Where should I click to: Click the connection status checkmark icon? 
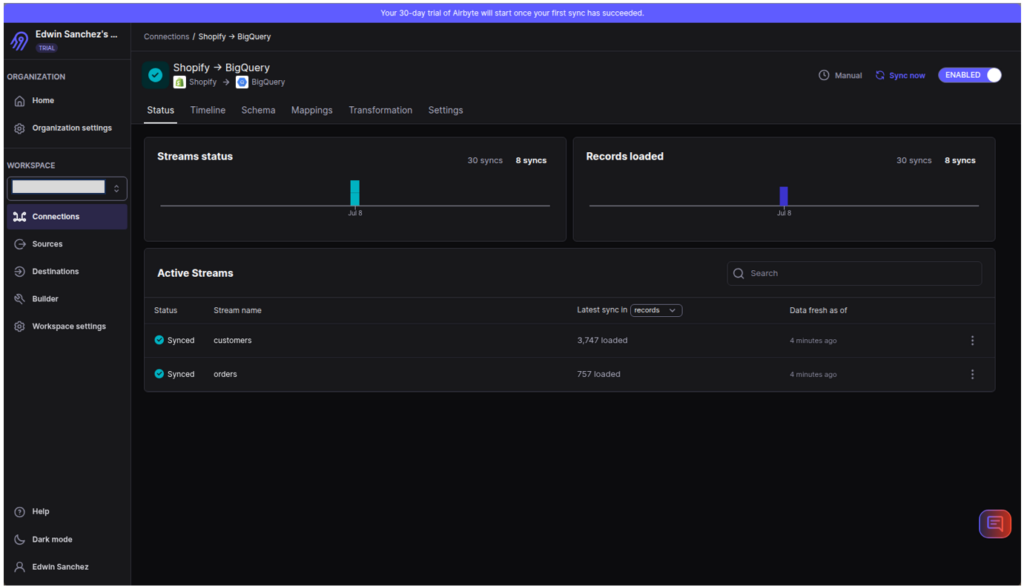click(155, 75)
